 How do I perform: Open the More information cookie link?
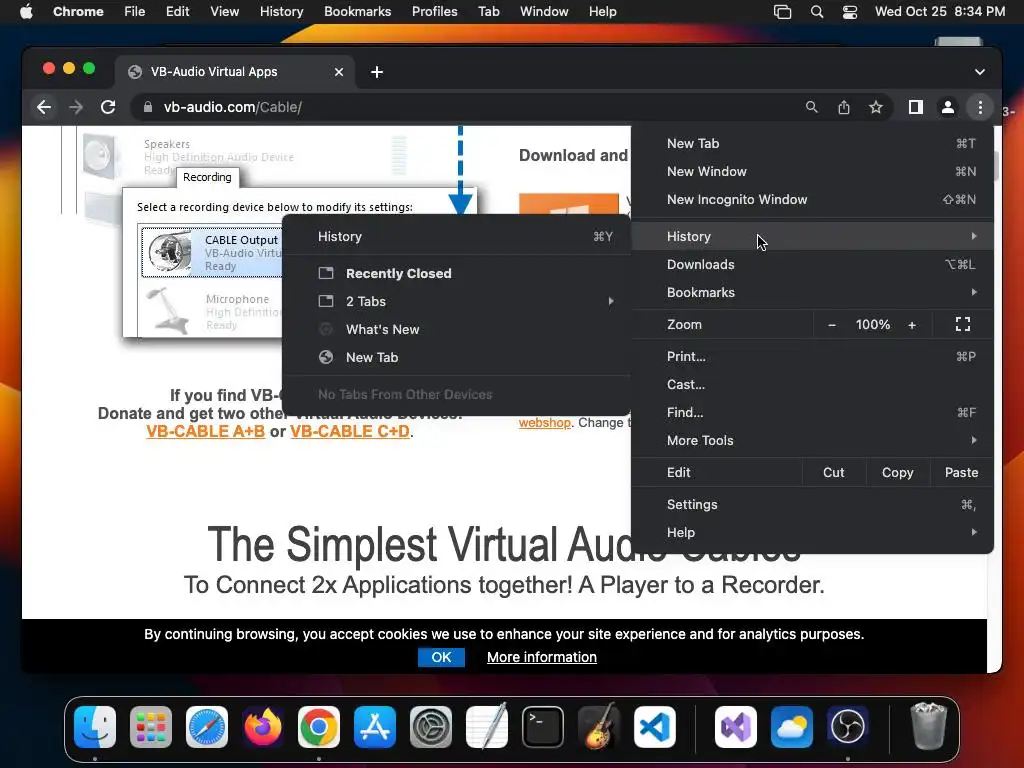[542, 657]
